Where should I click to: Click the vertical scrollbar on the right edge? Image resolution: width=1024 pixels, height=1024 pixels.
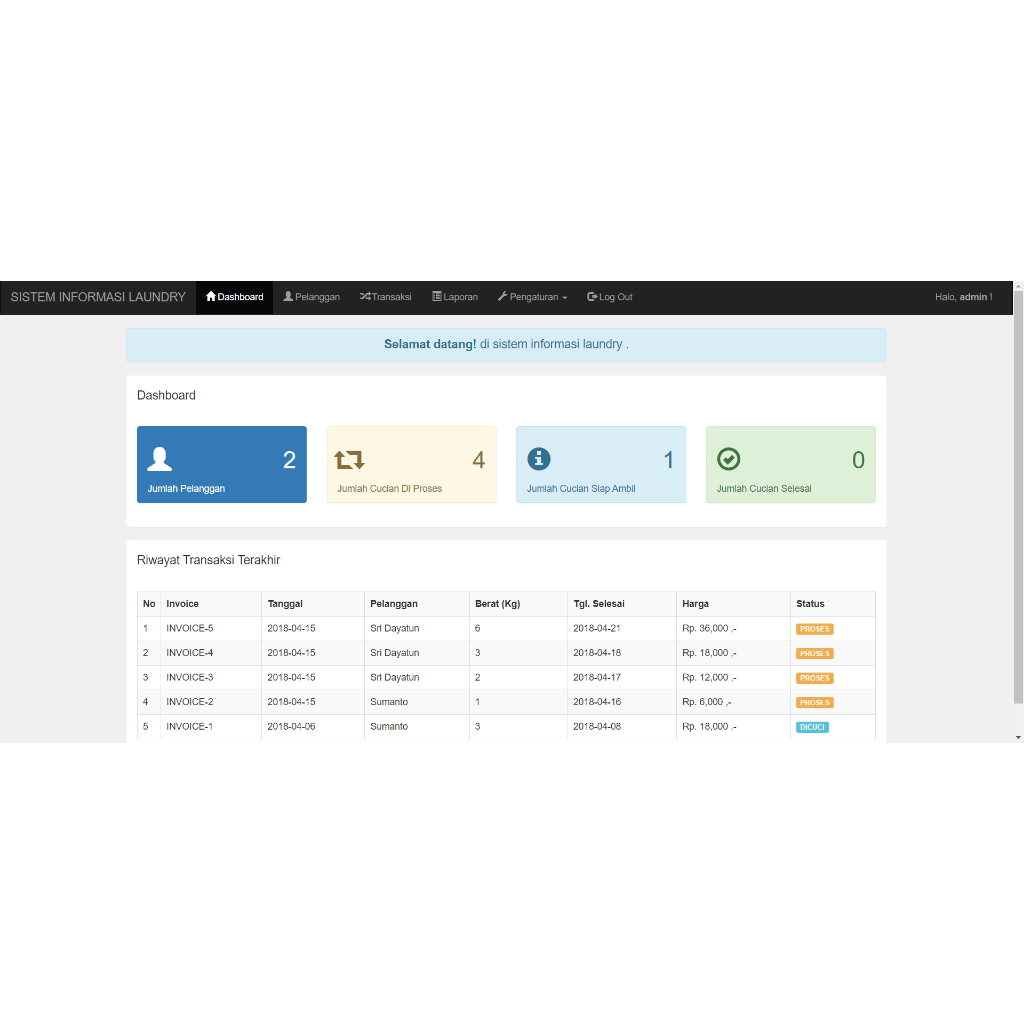pos(1017,500)
